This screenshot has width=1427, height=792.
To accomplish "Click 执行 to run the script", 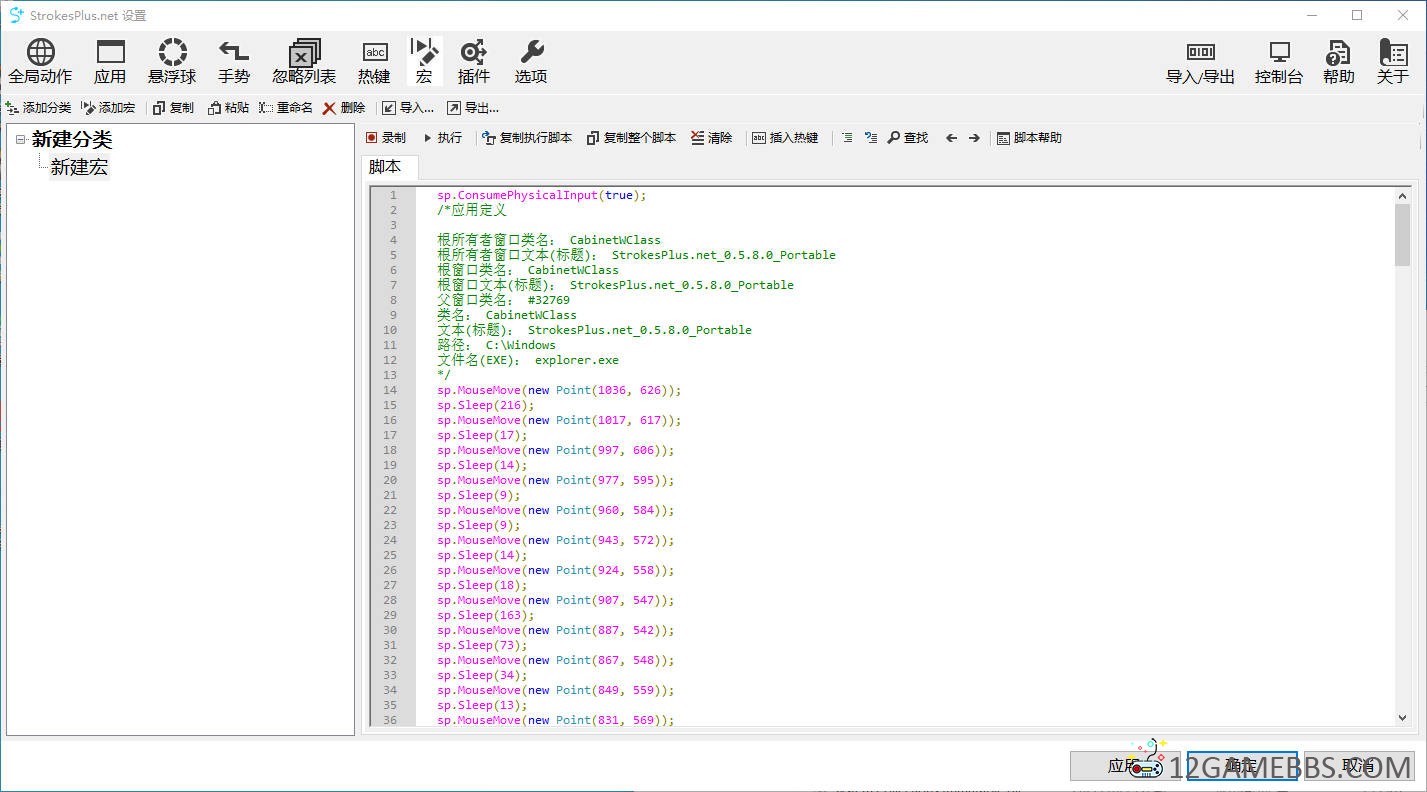I will tap(442, 138).
